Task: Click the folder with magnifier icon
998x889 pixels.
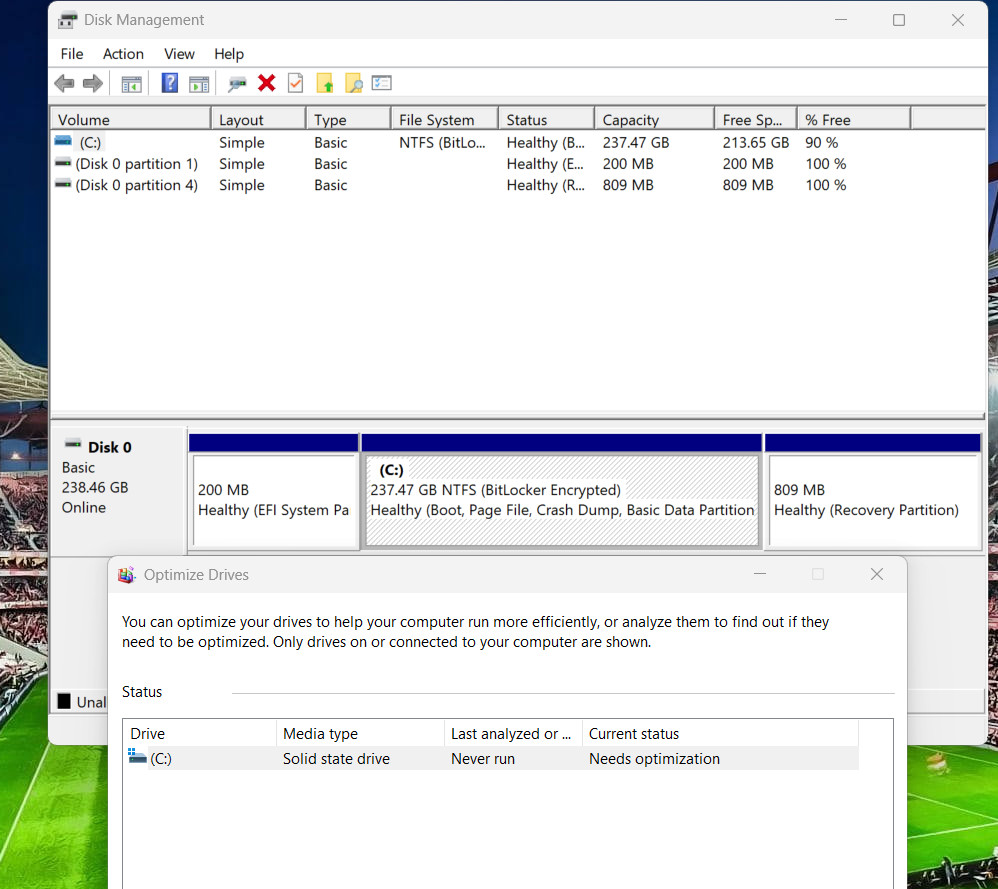Action: (x=353, y=83)
